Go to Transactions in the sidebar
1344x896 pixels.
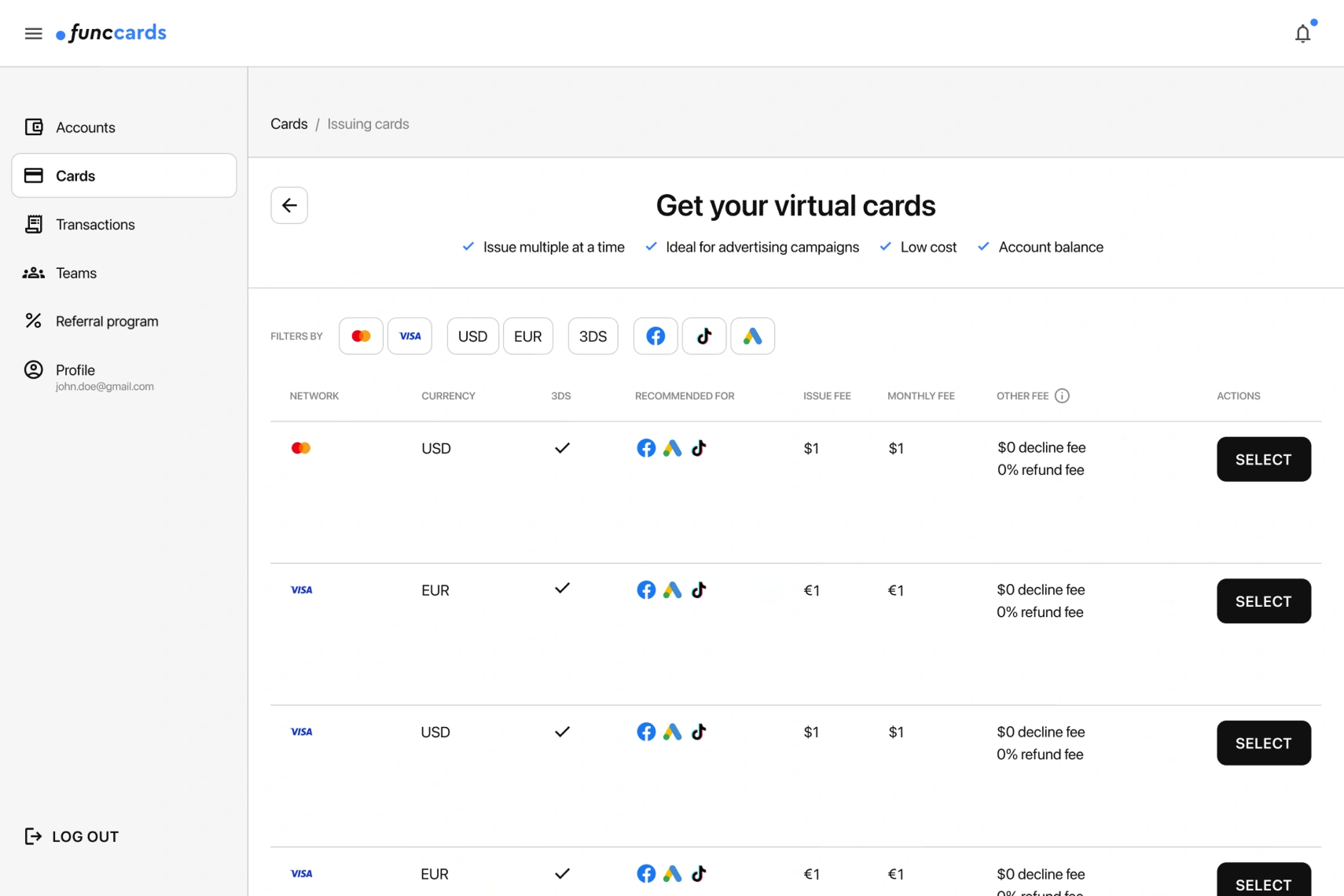coord(95,225)
